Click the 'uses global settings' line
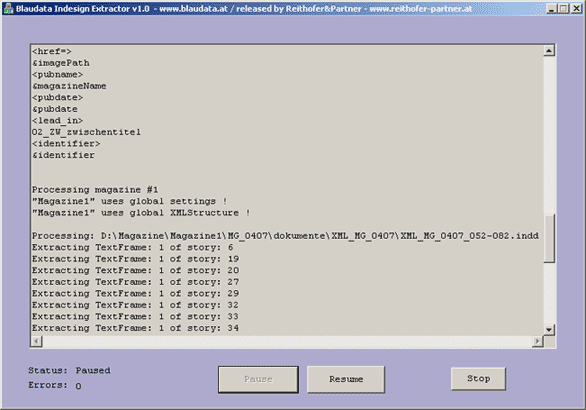 click(130, 201)
